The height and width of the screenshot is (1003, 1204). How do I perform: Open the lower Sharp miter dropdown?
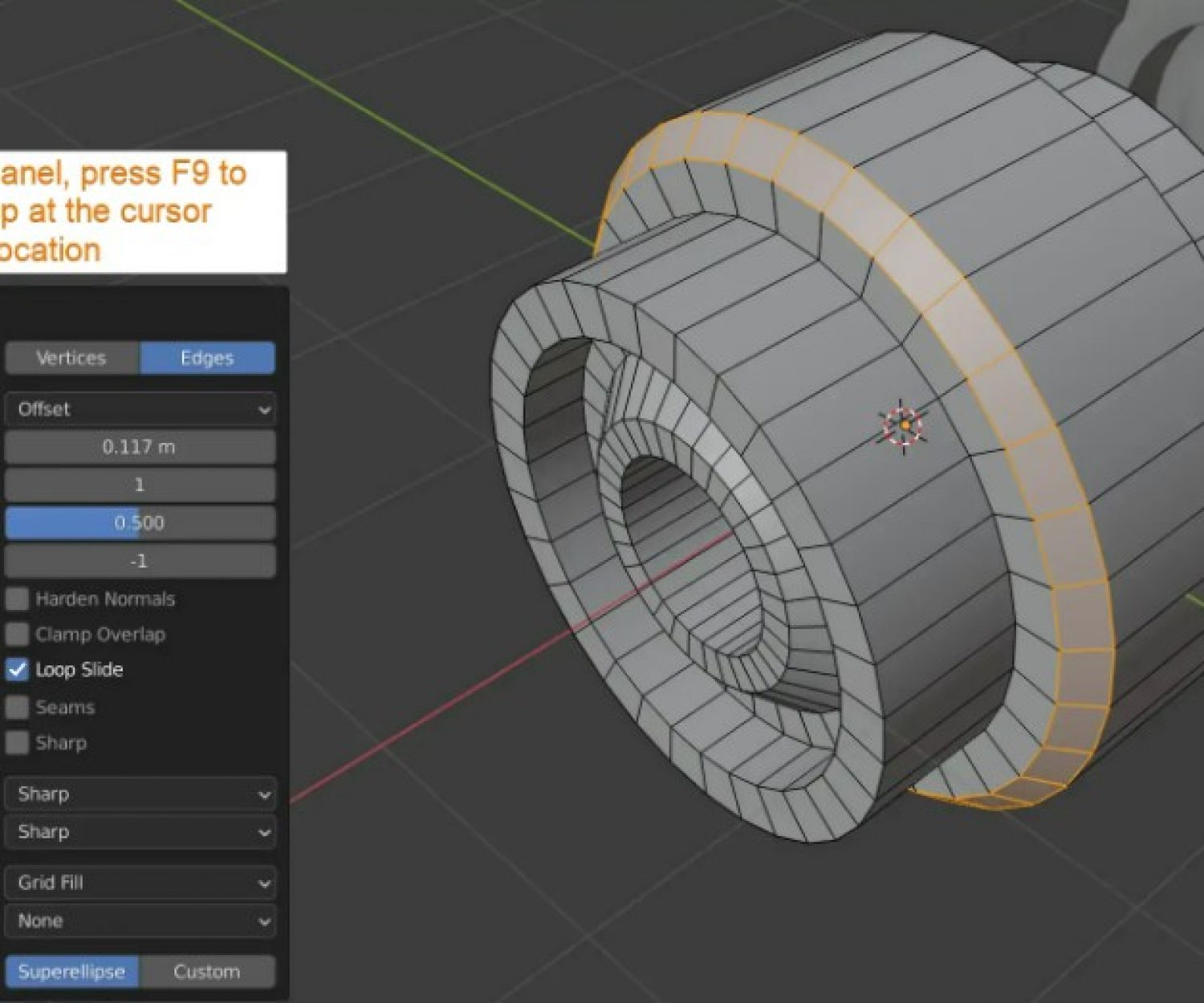tap(140, 832)
